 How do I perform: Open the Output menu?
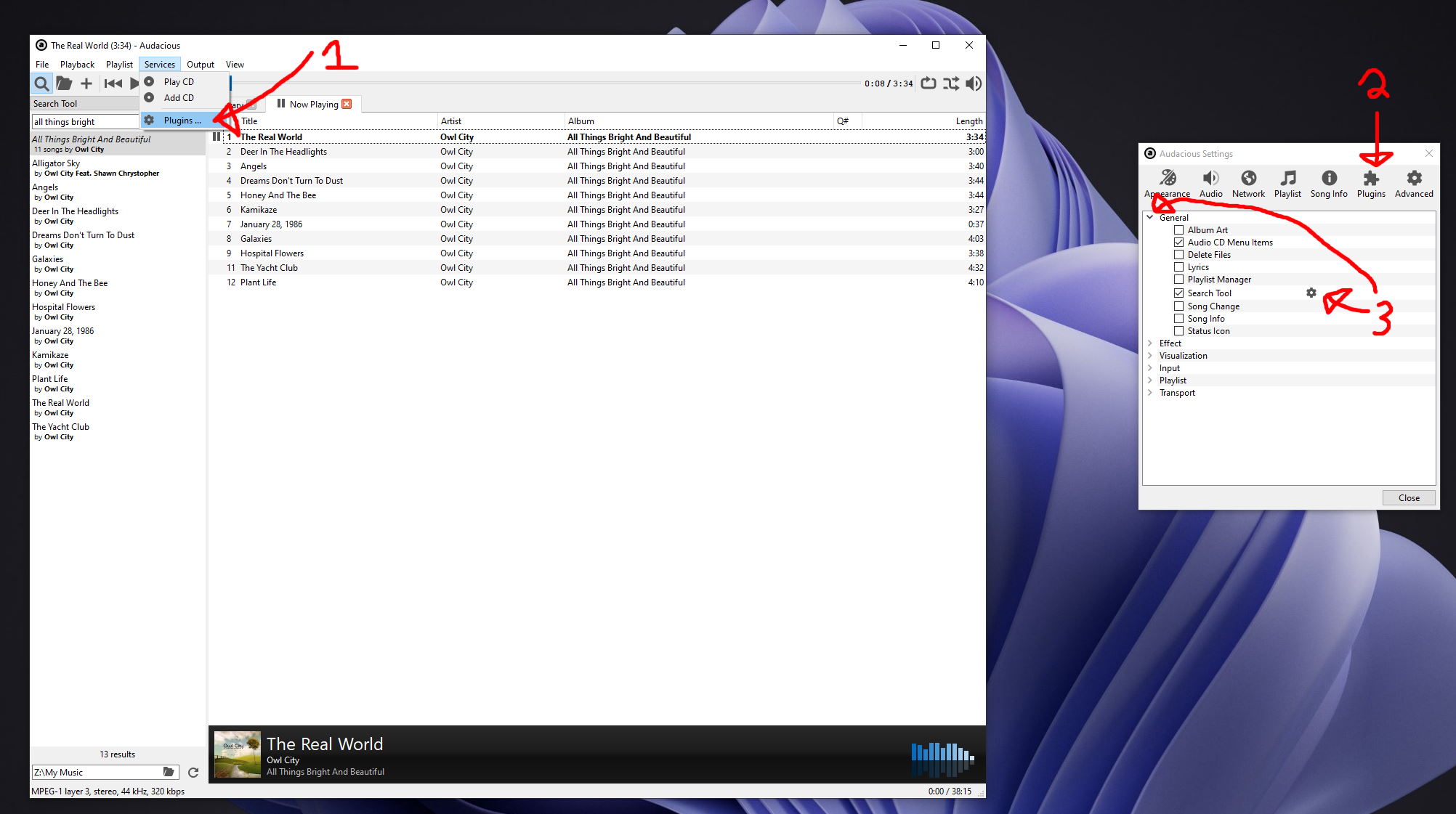point(201,65)
